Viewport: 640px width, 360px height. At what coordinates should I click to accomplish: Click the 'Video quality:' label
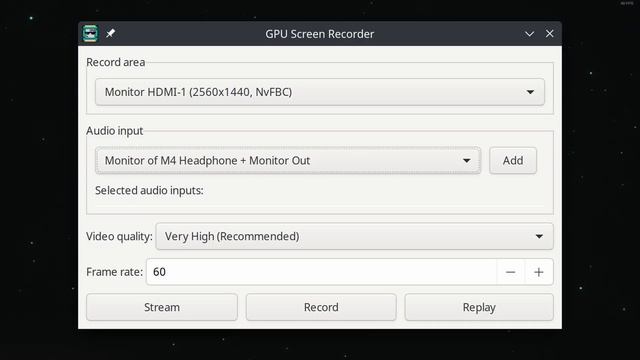119,236
